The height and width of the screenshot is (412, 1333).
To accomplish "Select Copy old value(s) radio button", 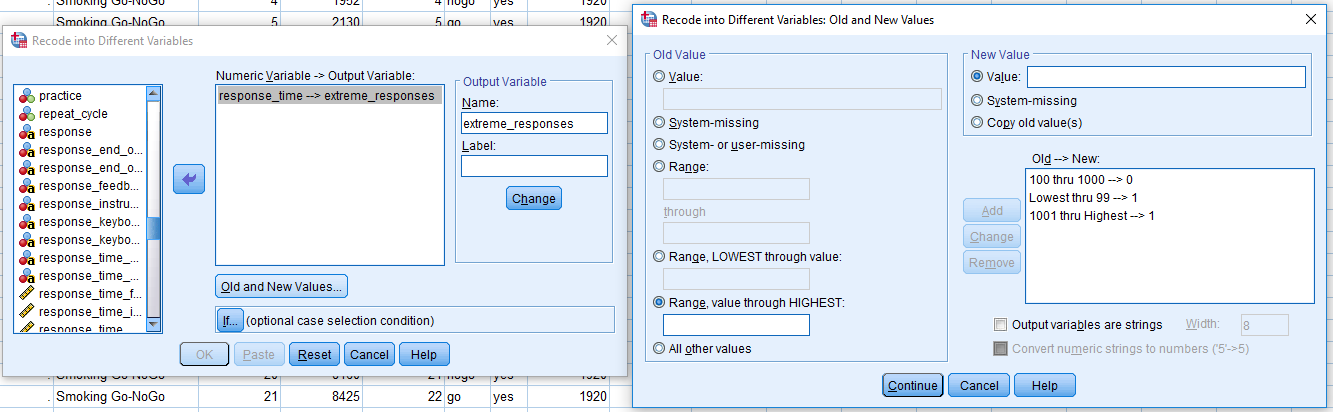I will tap(978, 123).
